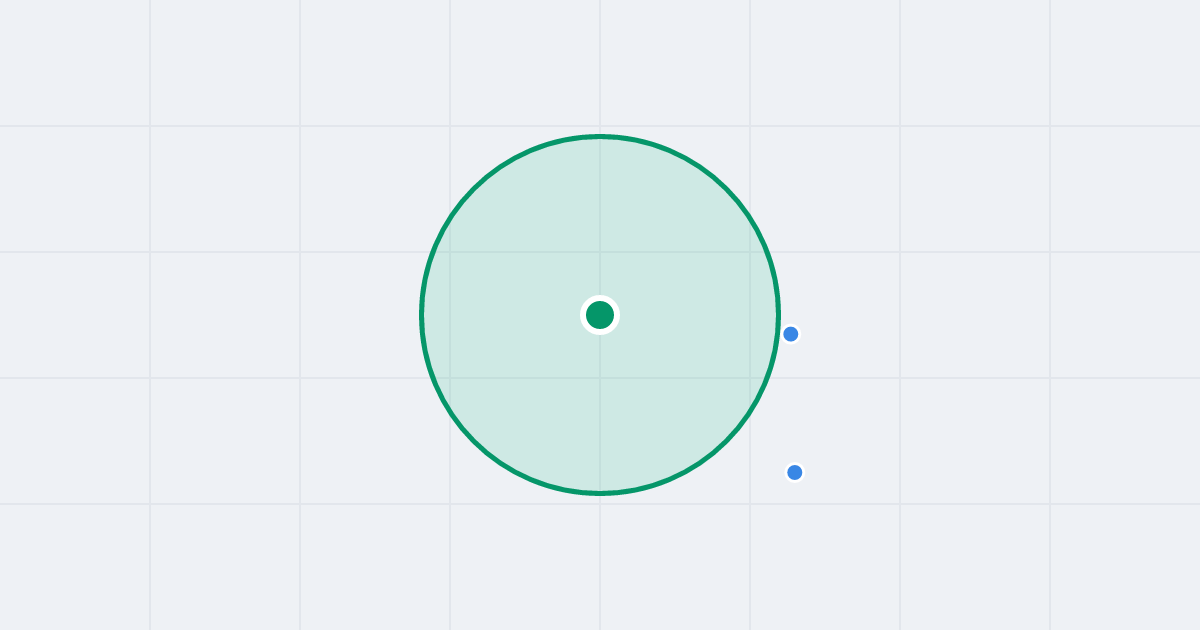The width and height of the screenshot is (1200, 630).
Task: Click the blue dot nearest the circle edge
Action: click(x=791, y=334)
